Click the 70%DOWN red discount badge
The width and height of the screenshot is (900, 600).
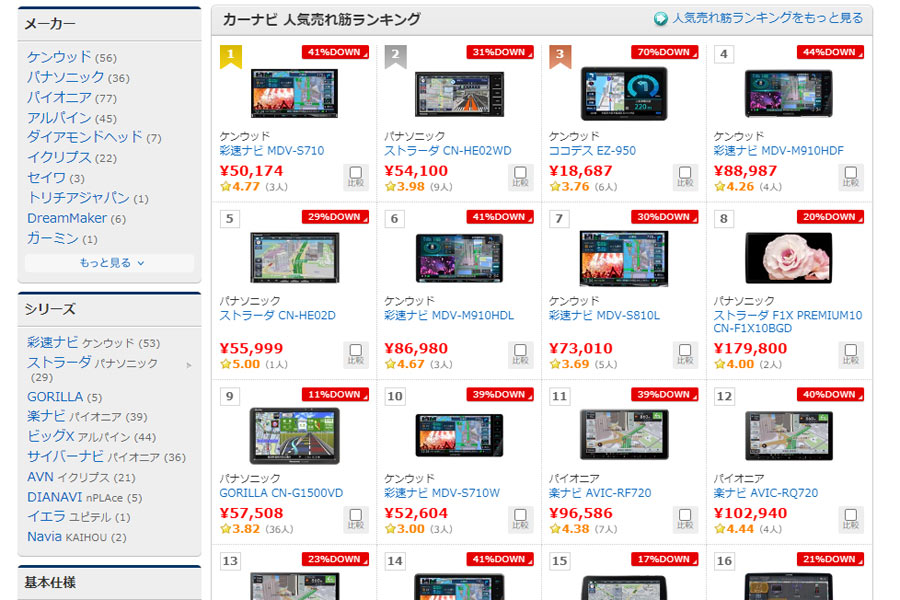(x=665, y=52)
